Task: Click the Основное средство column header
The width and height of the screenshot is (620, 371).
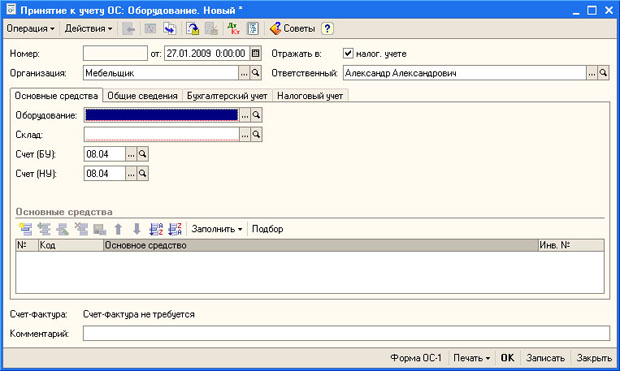Action: (x=321, y=245)
